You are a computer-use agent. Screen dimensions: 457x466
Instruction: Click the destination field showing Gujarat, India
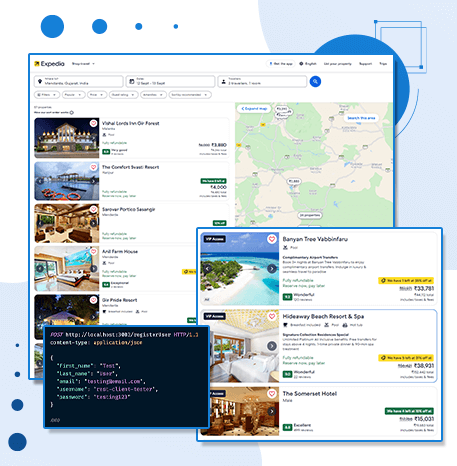(x=79, y=81)
